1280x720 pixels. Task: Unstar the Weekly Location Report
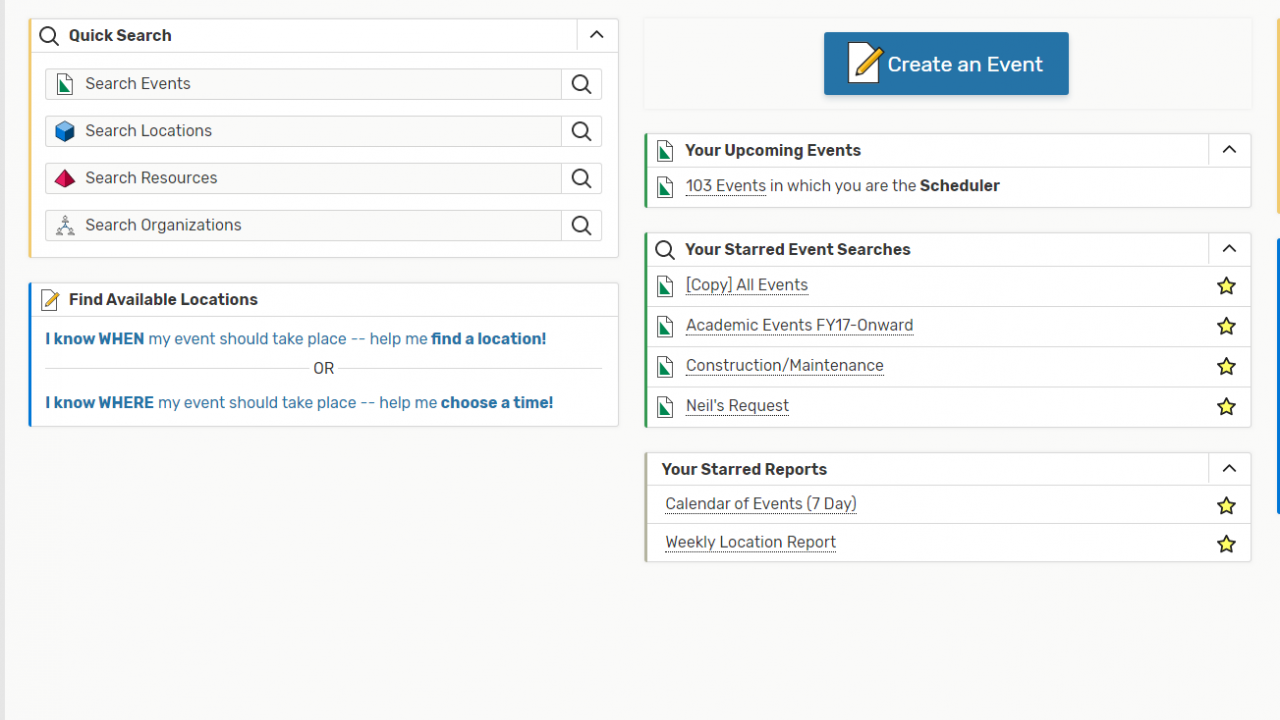1226,543
